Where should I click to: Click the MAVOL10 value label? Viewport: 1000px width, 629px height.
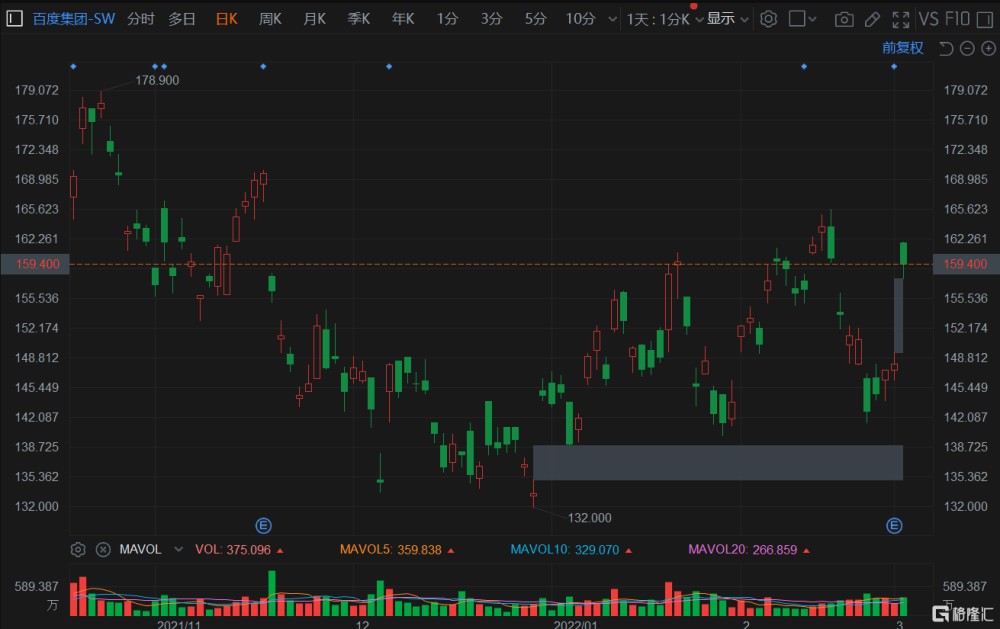tap(565, 550)
